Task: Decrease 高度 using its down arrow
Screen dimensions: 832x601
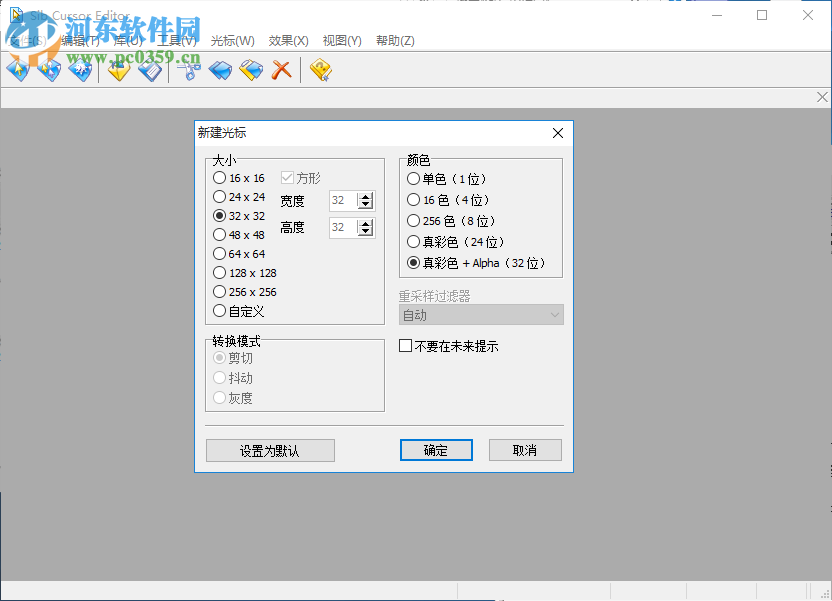Action: pyautogui.click(x=366, y=231)
